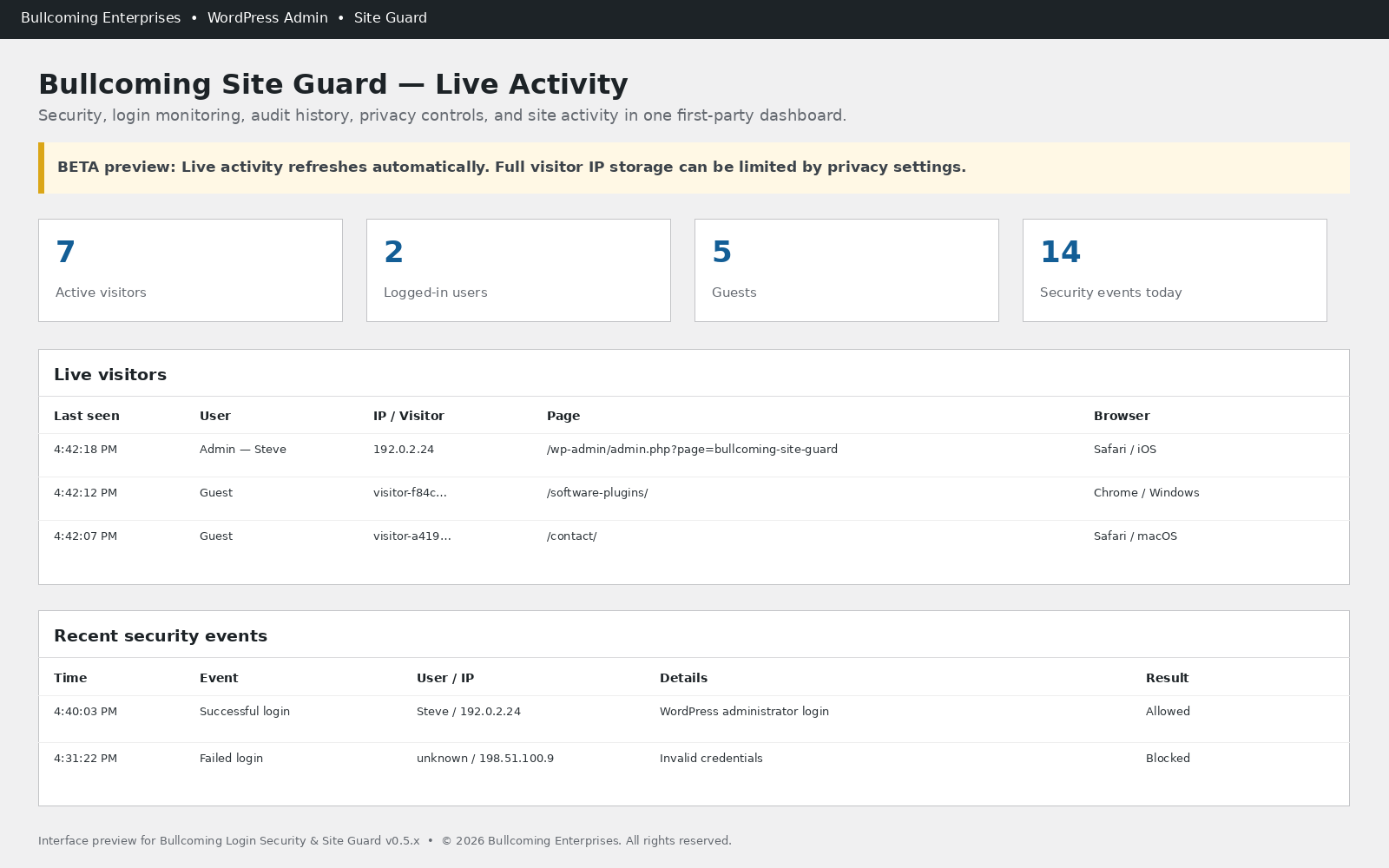Click the Live visitors section heading
The height and width of the screenshot is (868, 1389).
110,375
